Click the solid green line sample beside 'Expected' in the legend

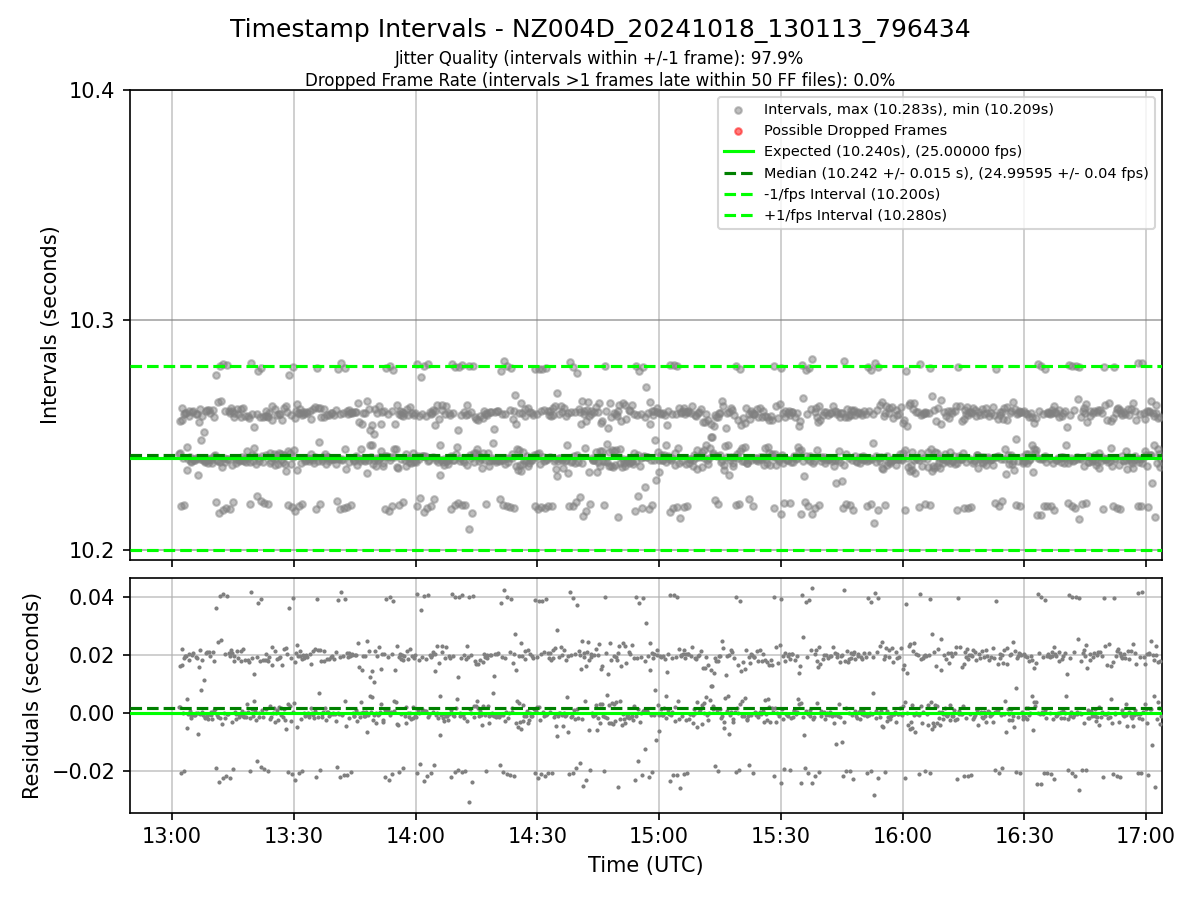(x=739, y=152)
